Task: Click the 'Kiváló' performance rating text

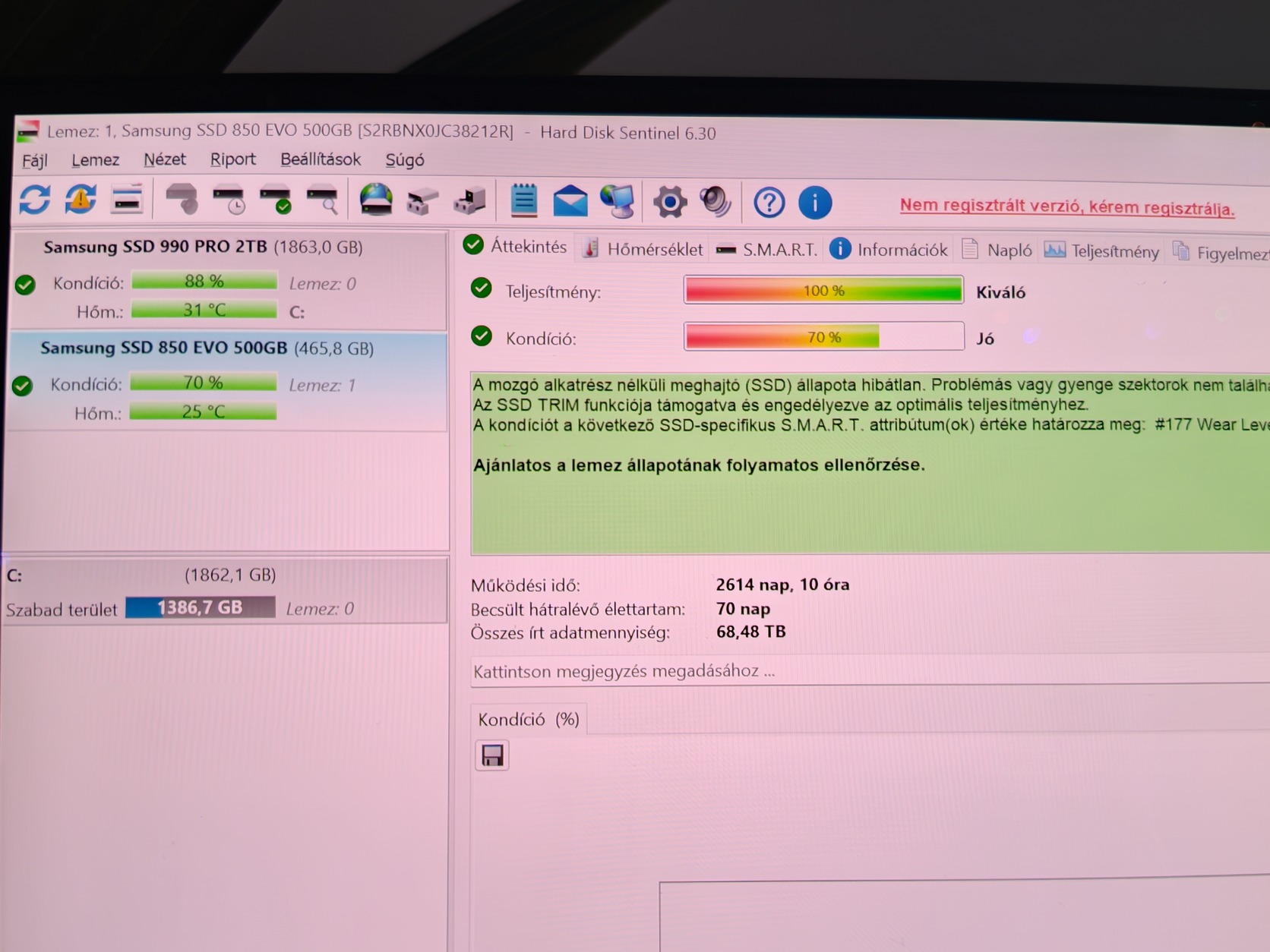Action: pos(1000,292)
